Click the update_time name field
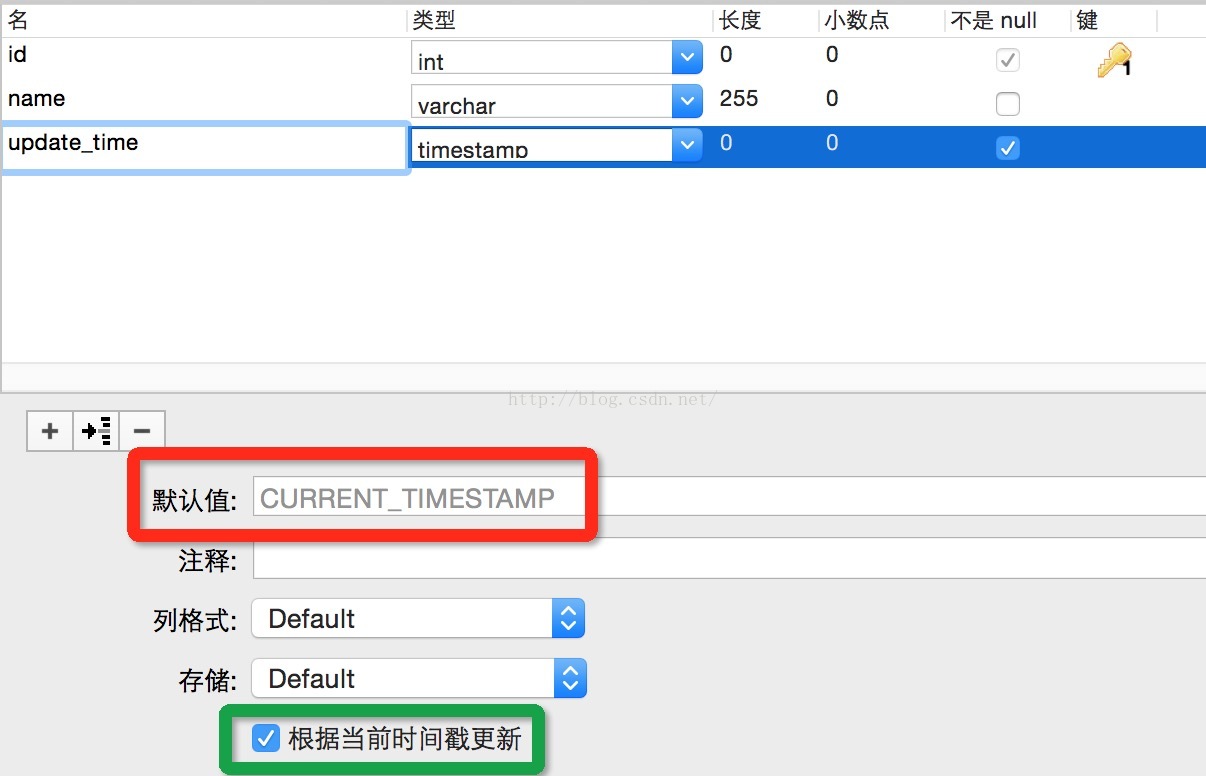 (205, 147)
